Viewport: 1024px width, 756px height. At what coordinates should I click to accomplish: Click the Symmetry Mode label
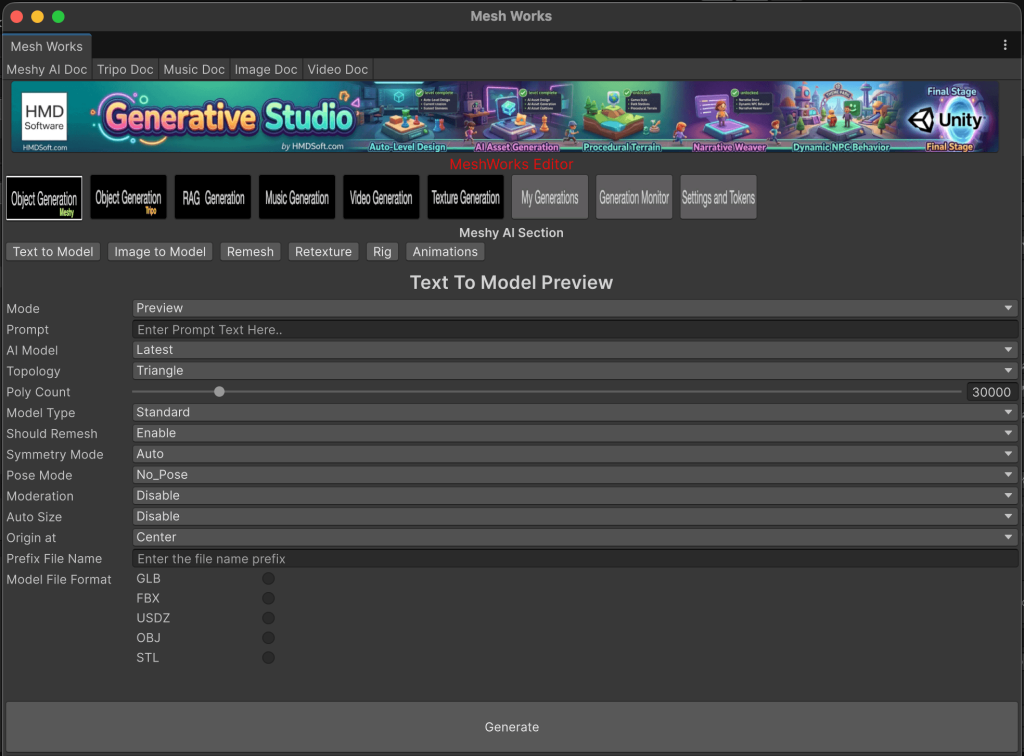pyautogui.click(x=55, y=454)
